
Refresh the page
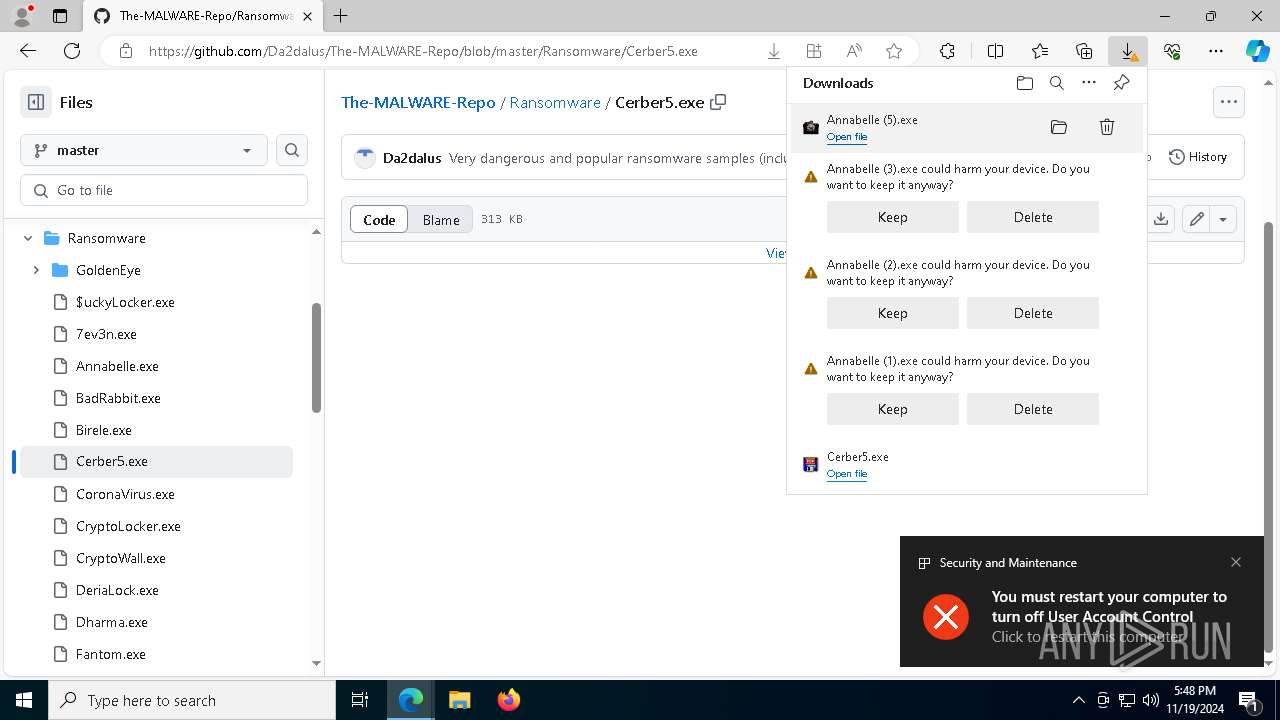[x=72, y=51]
